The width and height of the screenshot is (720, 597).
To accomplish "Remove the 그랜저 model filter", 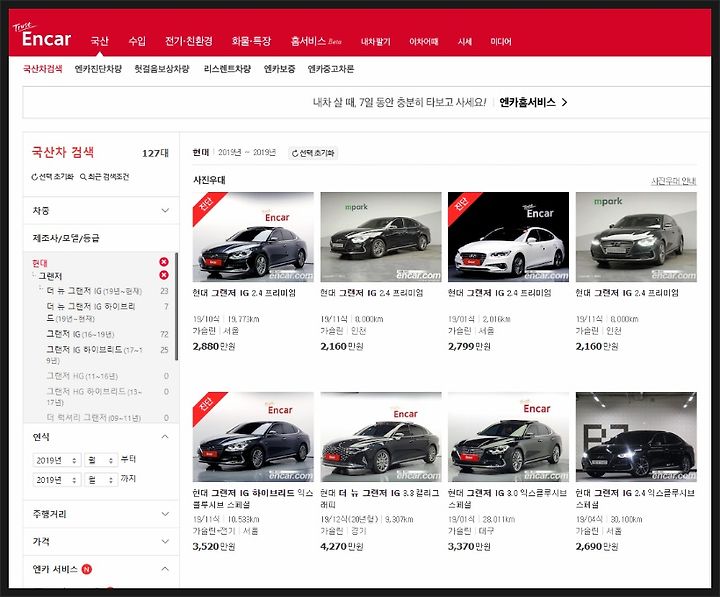I will coord(163,275).
